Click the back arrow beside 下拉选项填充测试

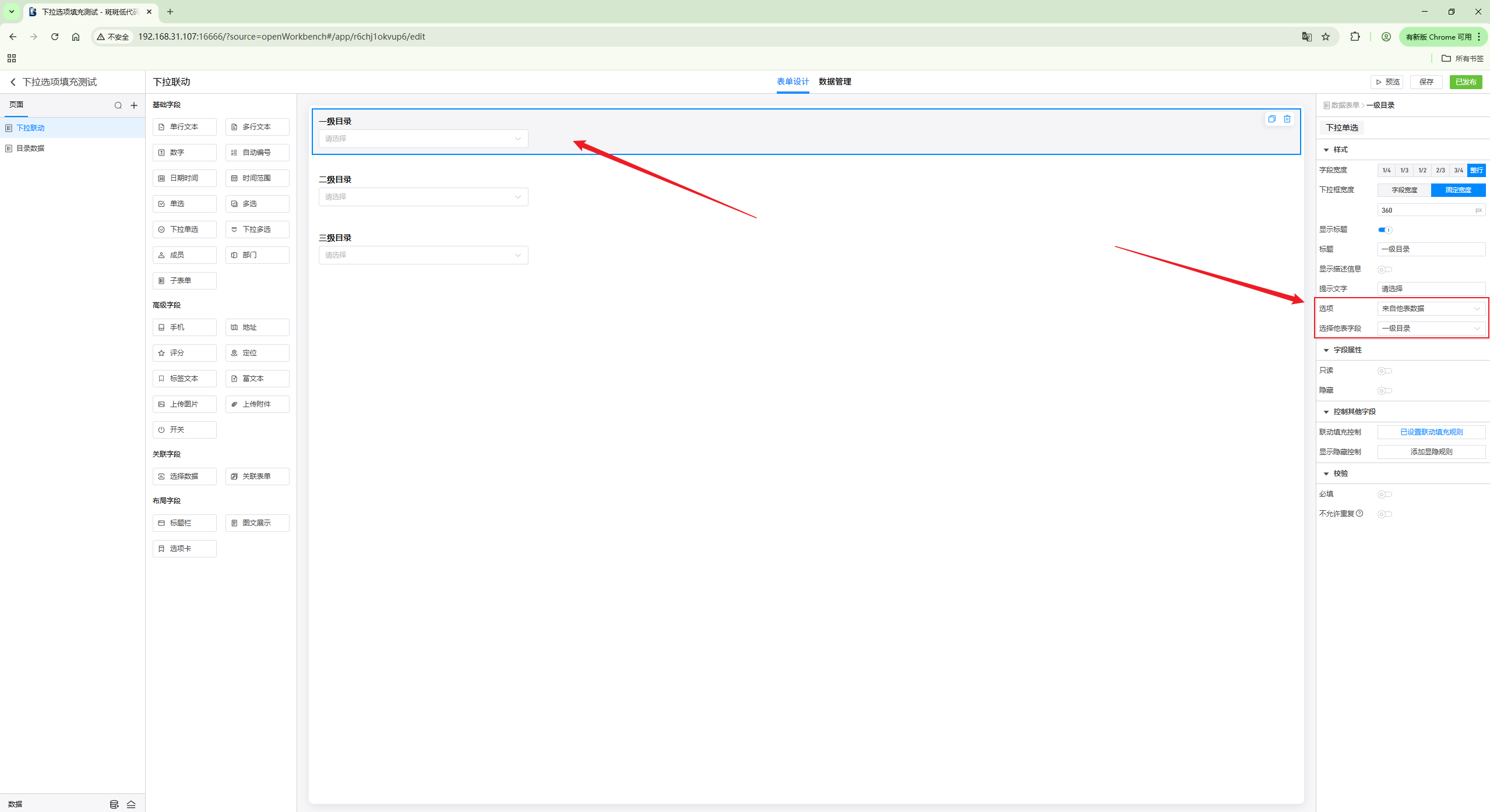(x=13, y=82)
